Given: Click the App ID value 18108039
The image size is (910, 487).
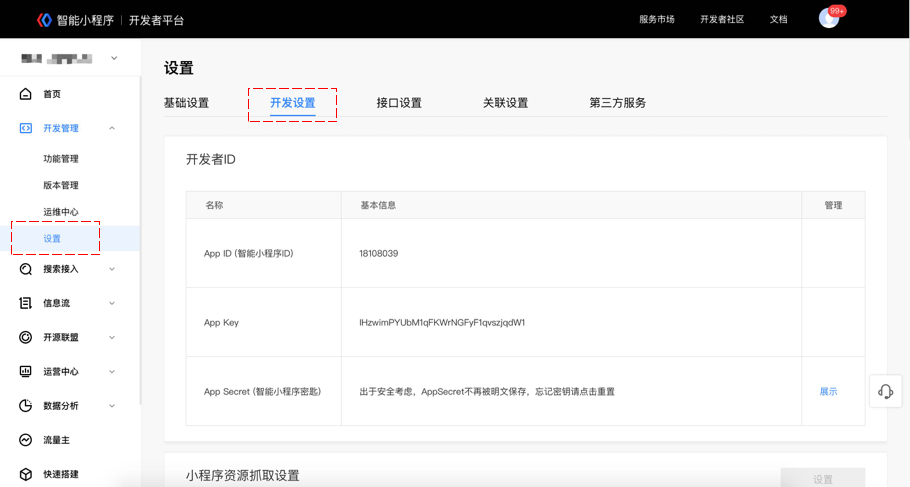Looking at the screenshot, I should [x=378, y=253].
